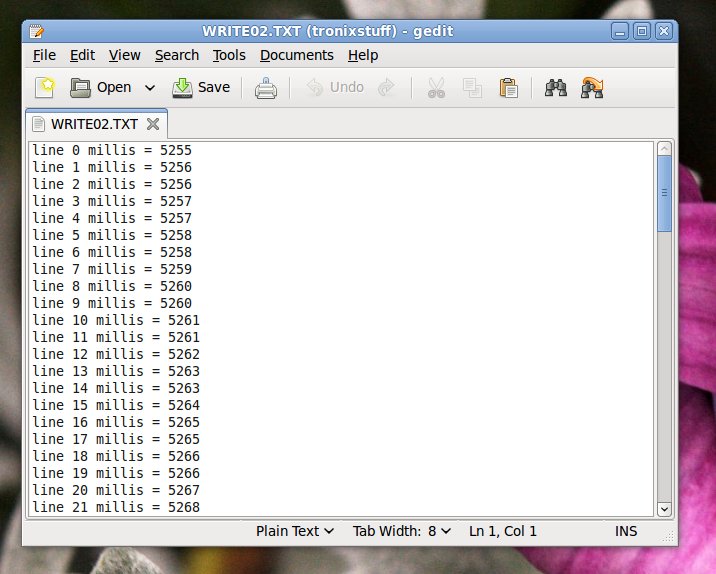Click the Save button in toolbar
Viewport: 716px width, 574px height.
[x=201, y=88]
